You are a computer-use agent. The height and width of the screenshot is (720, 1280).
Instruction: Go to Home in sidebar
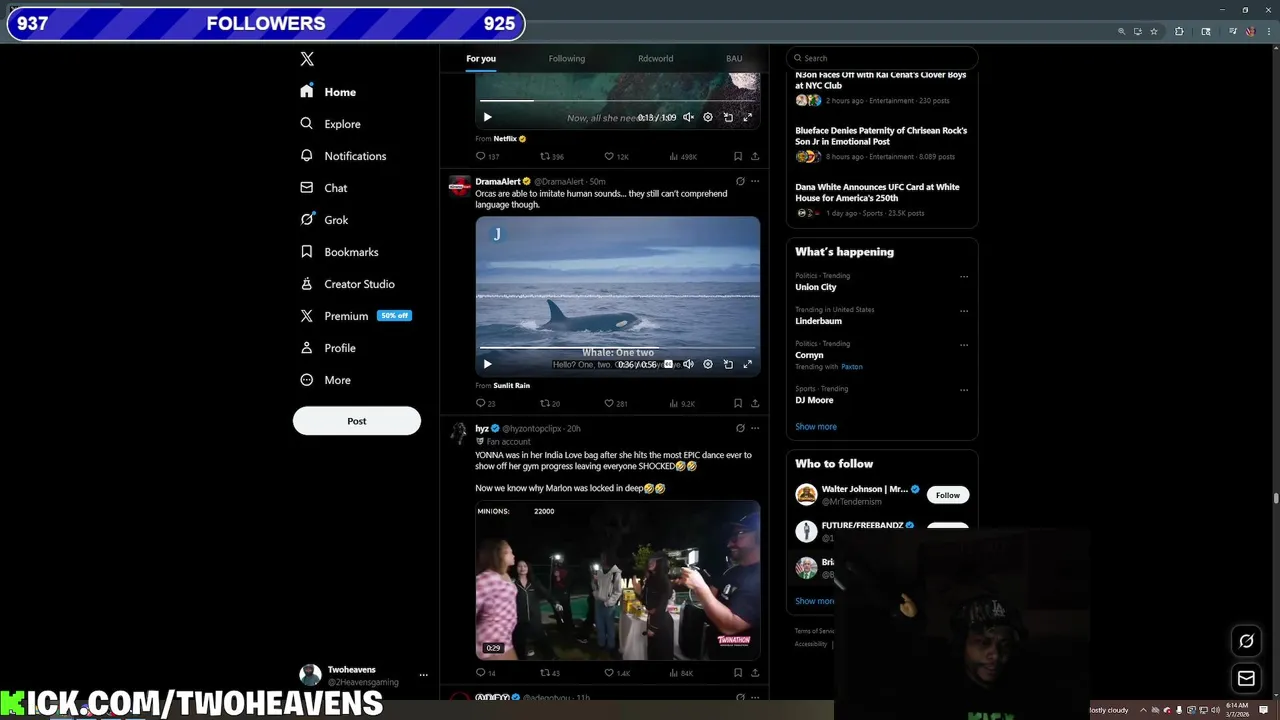pos(329,92)
